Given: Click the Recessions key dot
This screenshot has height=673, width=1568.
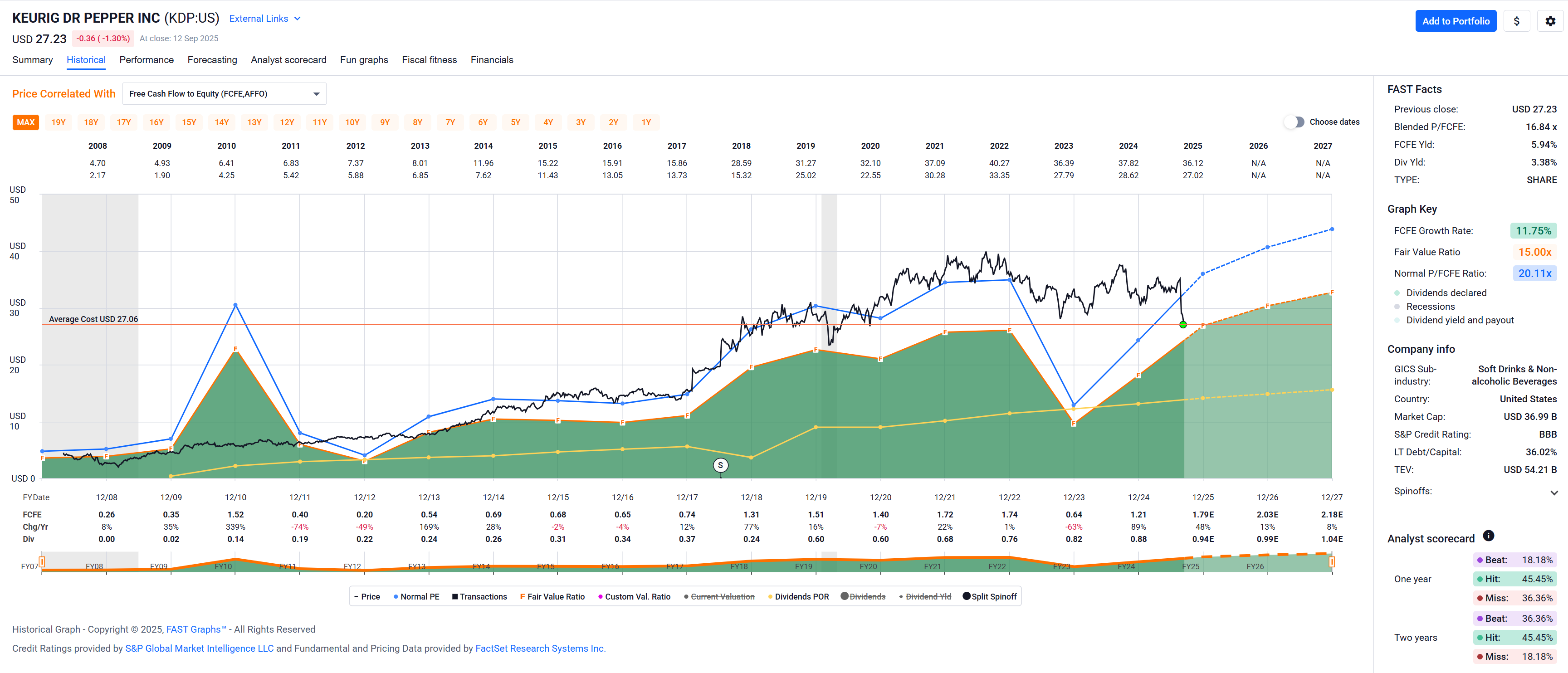Looking at the screenshot, I should [x=1397, y=307].
